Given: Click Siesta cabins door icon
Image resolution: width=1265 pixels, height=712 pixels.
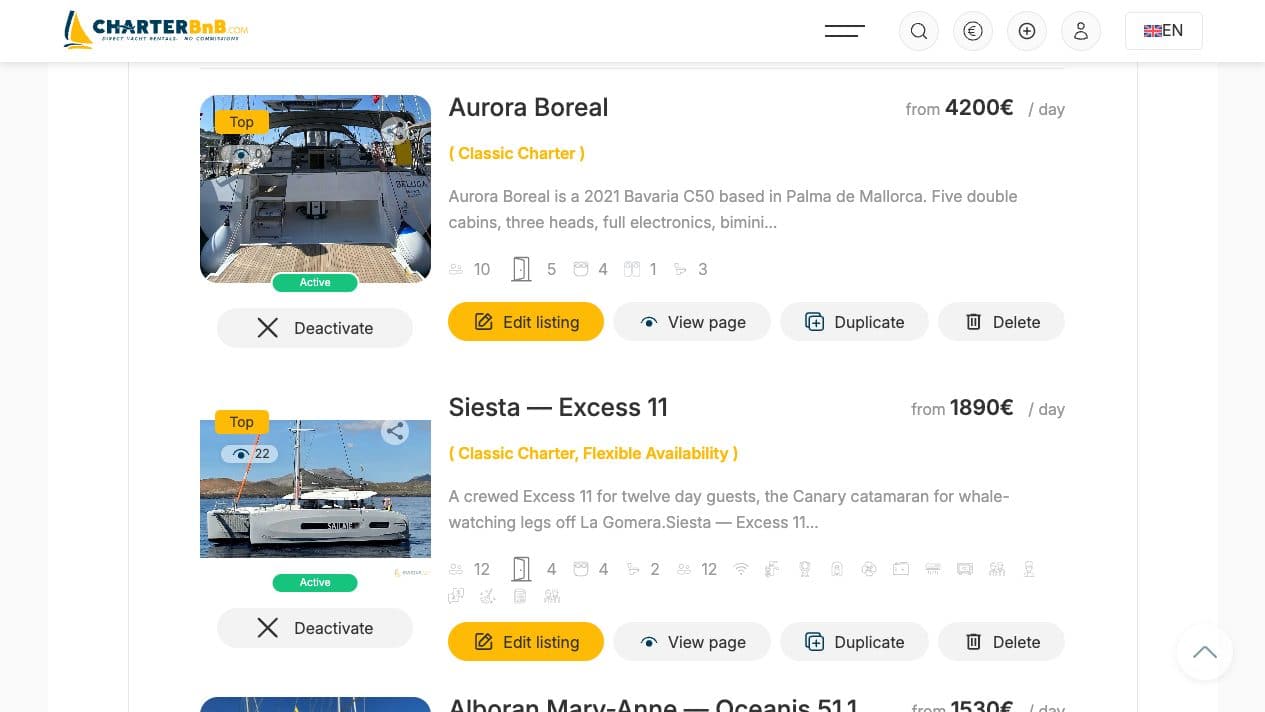Looking at the screenshot, I should [x=521, y=569].
